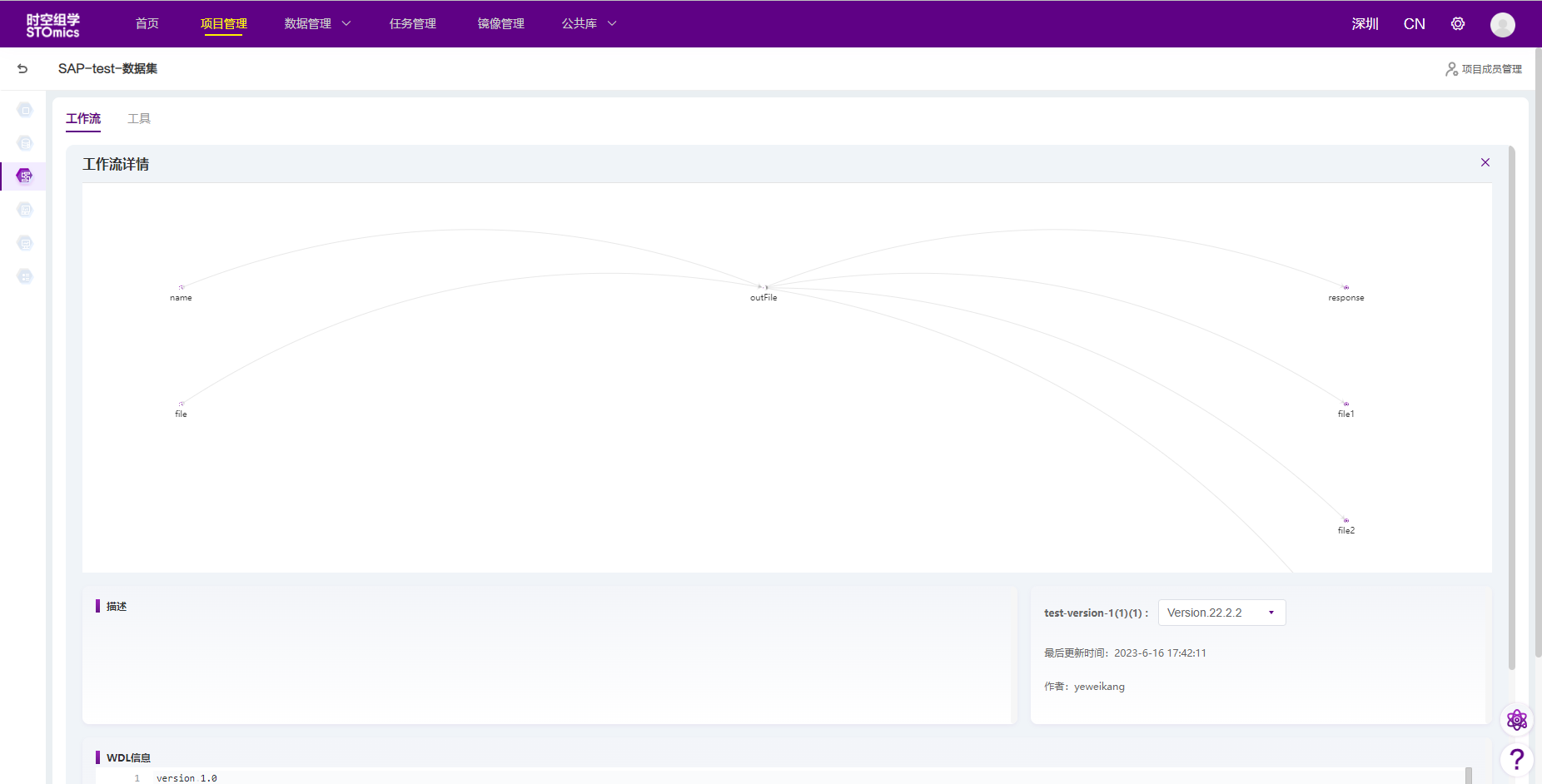
Task: Open the workflow hexagon icon in sidebar
Action: click(25, 176)
